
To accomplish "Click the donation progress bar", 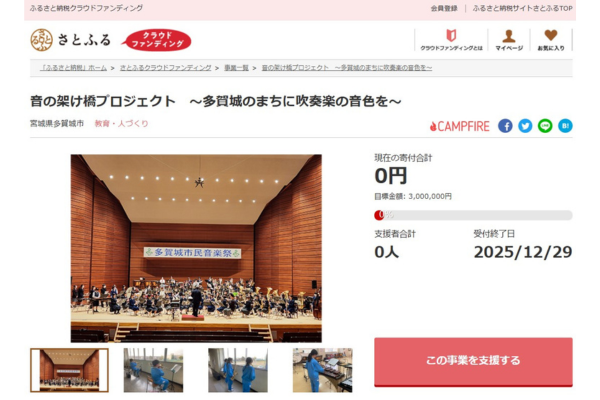I will click(473, 215).
